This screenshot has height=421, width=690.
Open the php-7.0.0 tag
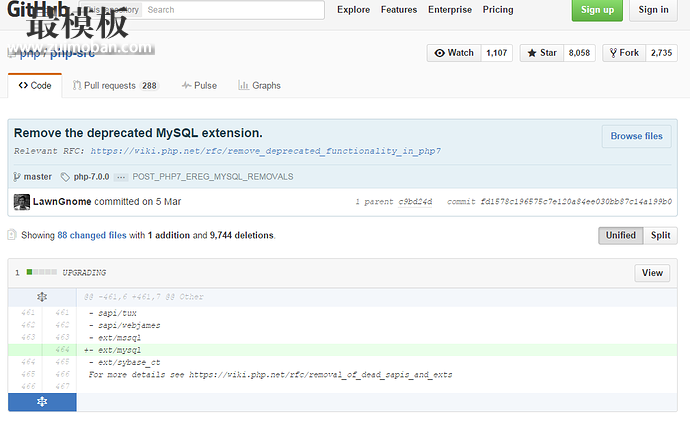91,177
